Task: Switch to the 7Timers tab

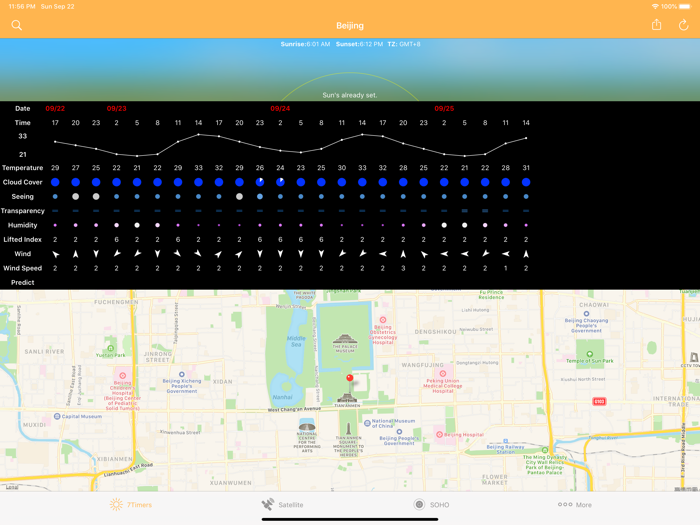Action: point(131,504)
